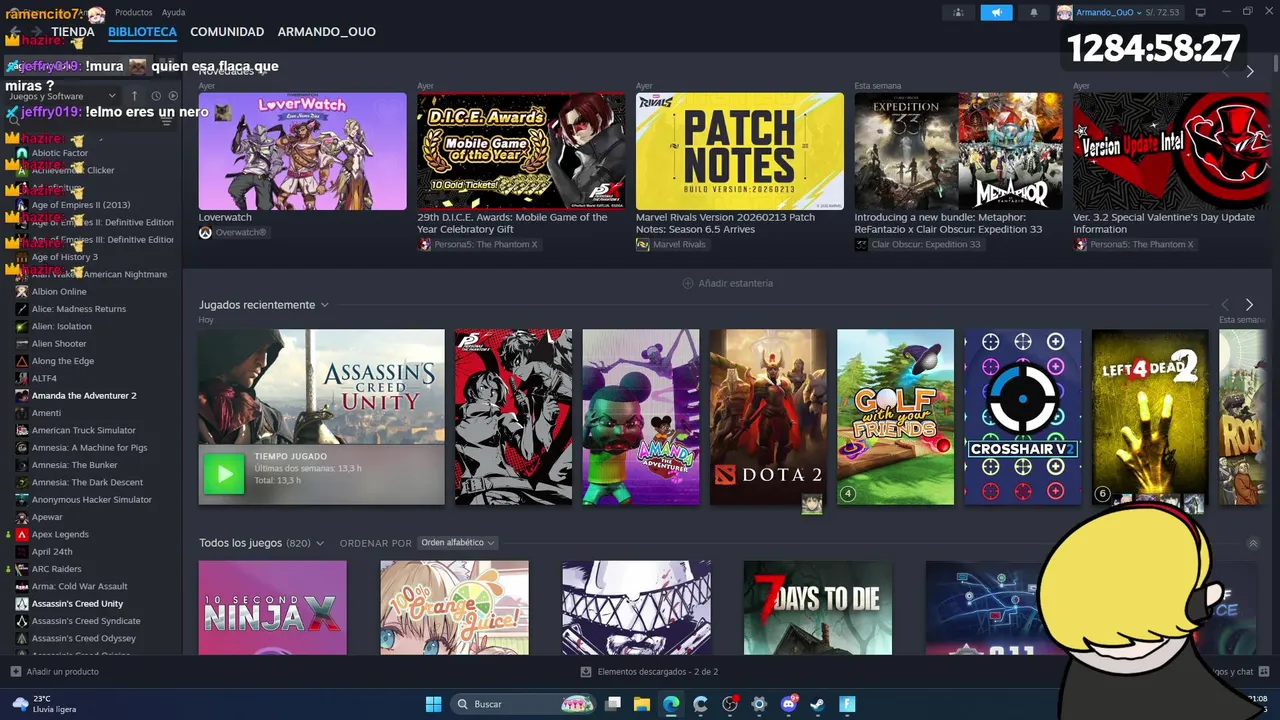
Task: Select Assassin's Creed Unity in sidebar list
Action: pyautogui.click(x=77, y=604)
